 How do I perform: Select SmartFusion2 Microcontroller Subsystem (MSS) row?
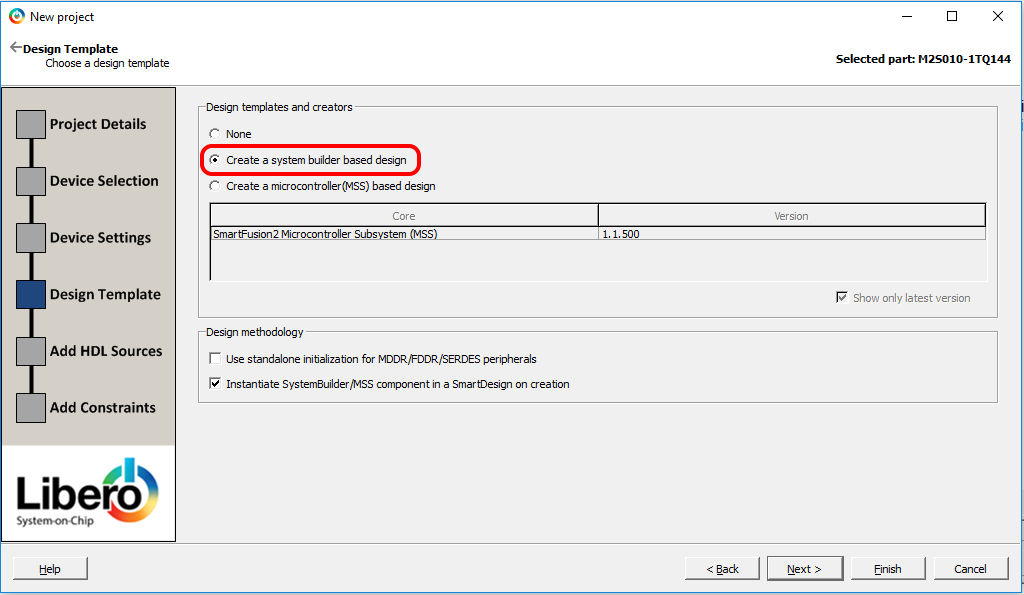pyautogui.click(x=598, y=234)
